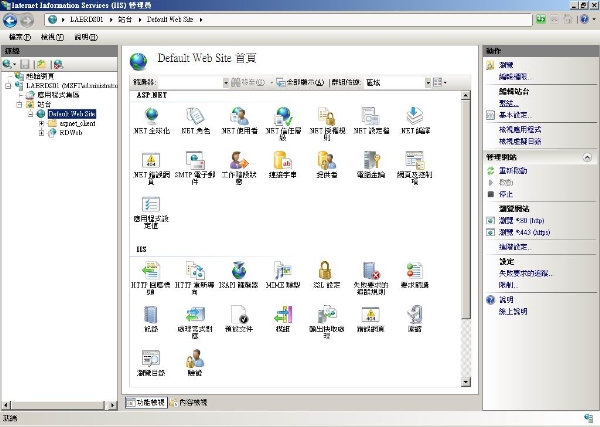This screenshot has width=600, height=427.
Task: Open the HTTP 重新導向 (Redirect) icon
Action: (196, 270)
